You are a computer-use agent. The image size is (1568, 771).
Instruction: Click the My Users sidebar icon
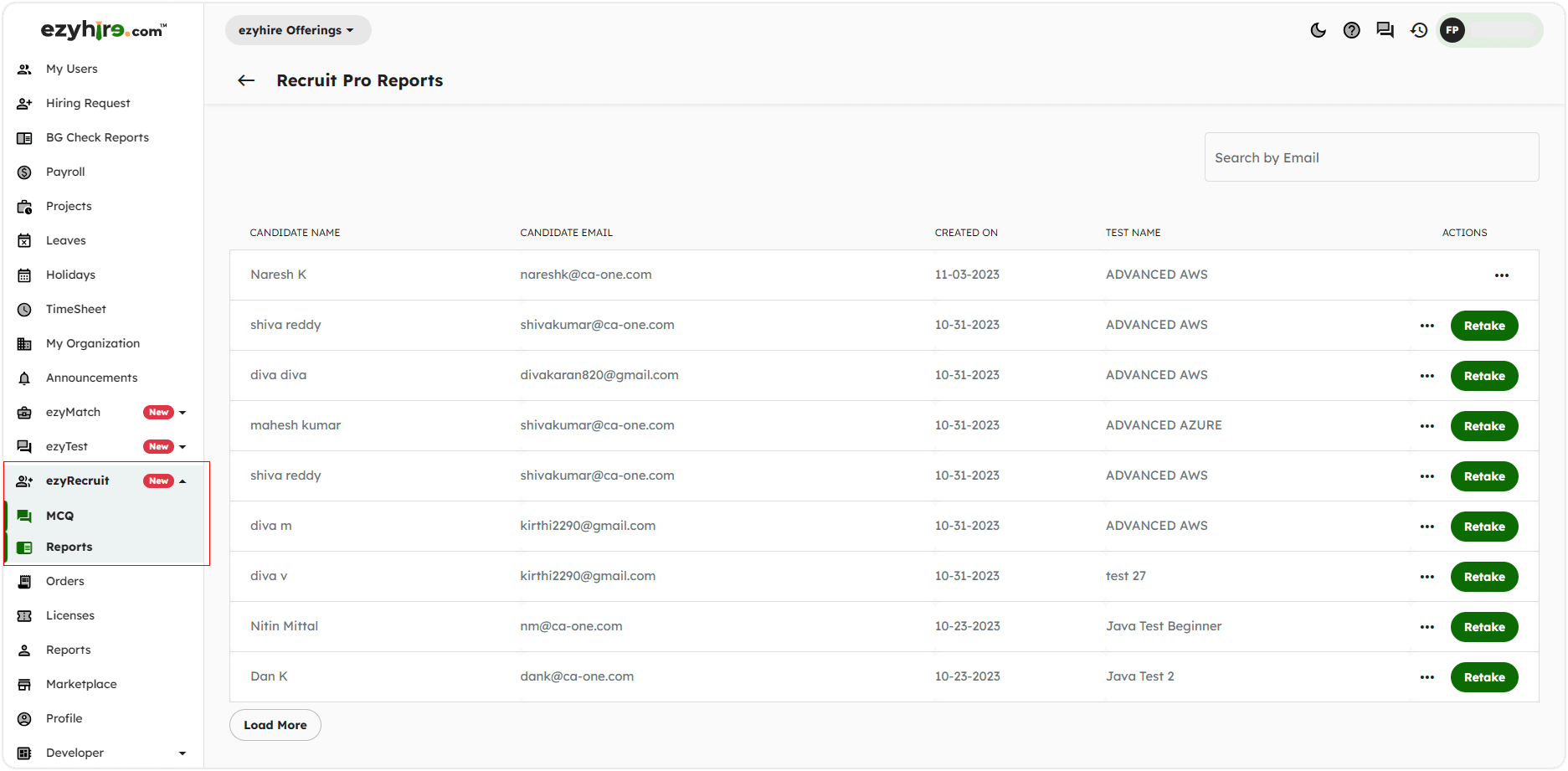pyautogui.click(x=24, y=69)
